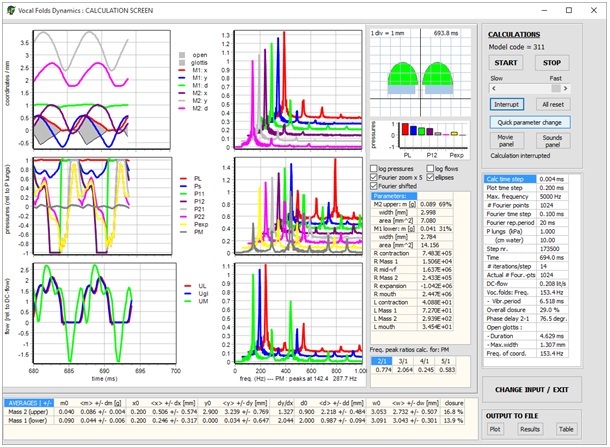Screen dimensions: 610x447
Task: Select the 3/1 frequency peak ratio cell
Action: (404, 361)
